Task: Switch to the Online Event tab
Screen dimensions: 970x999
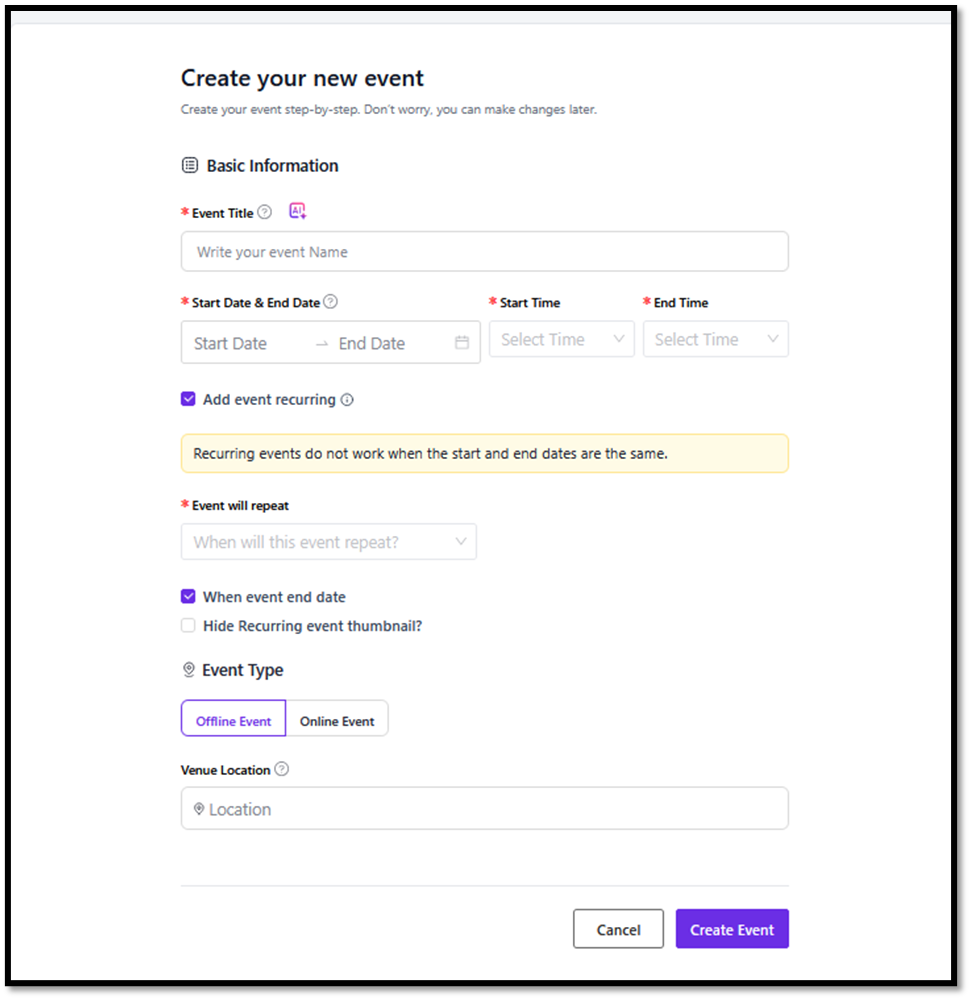Action: point(337,720)
